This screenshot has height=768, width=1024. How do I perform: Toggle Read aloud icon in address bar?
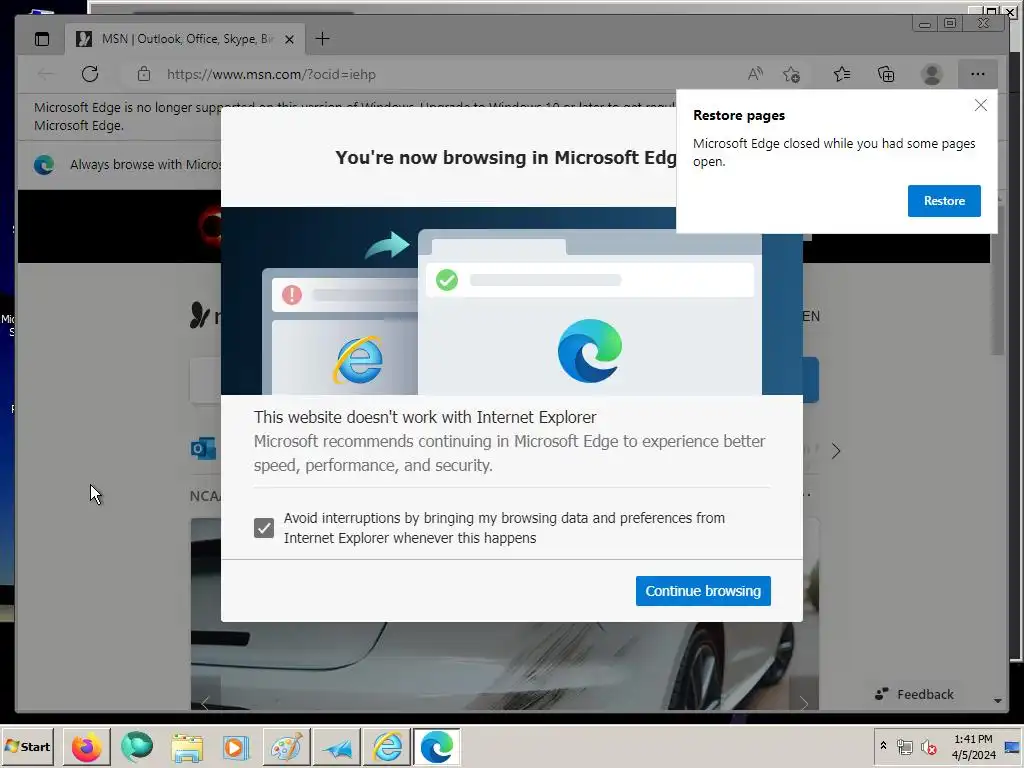pos(755,74)
